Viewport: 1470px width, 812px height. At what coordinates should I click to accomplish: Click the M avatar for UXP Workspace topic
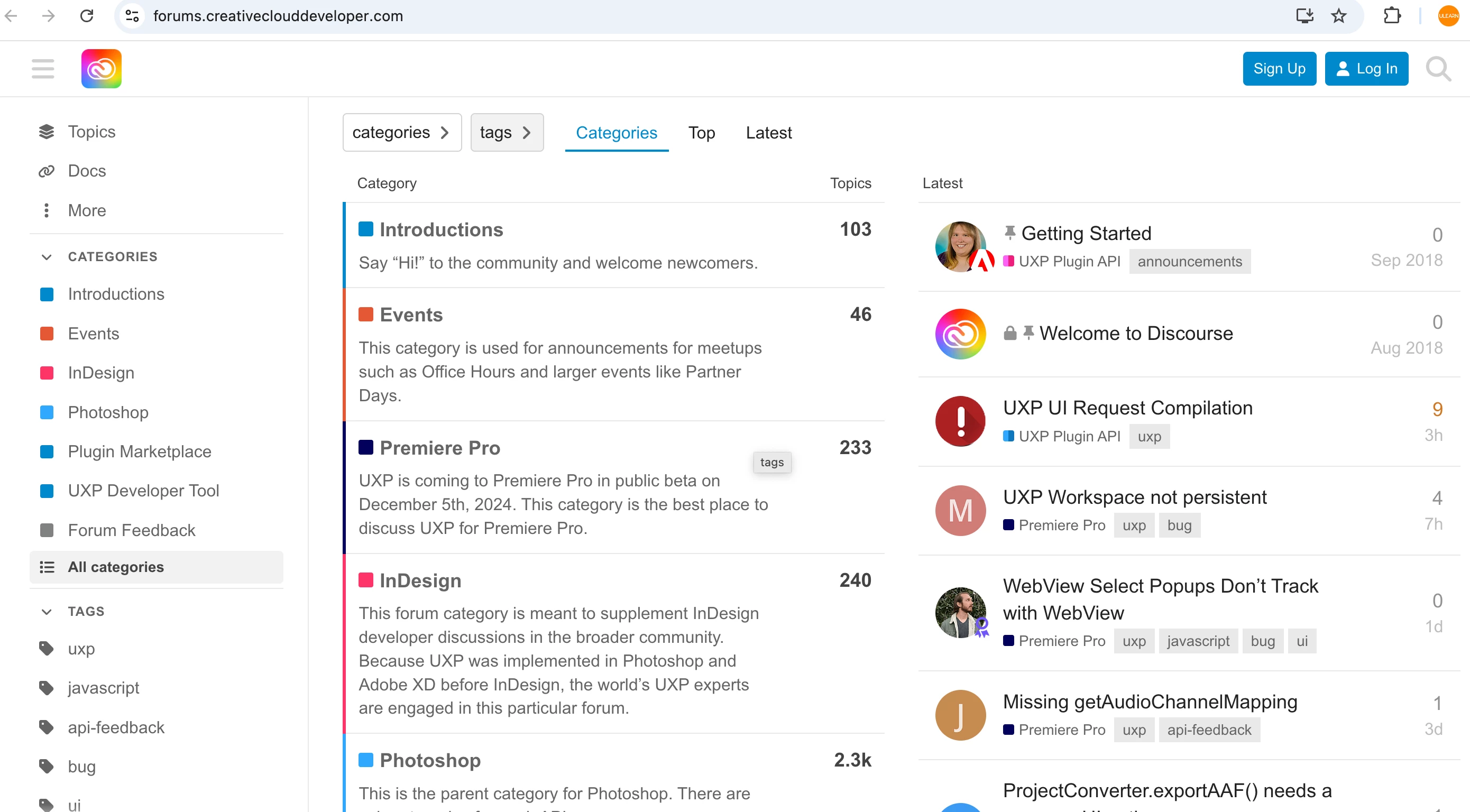pos(961,511)
